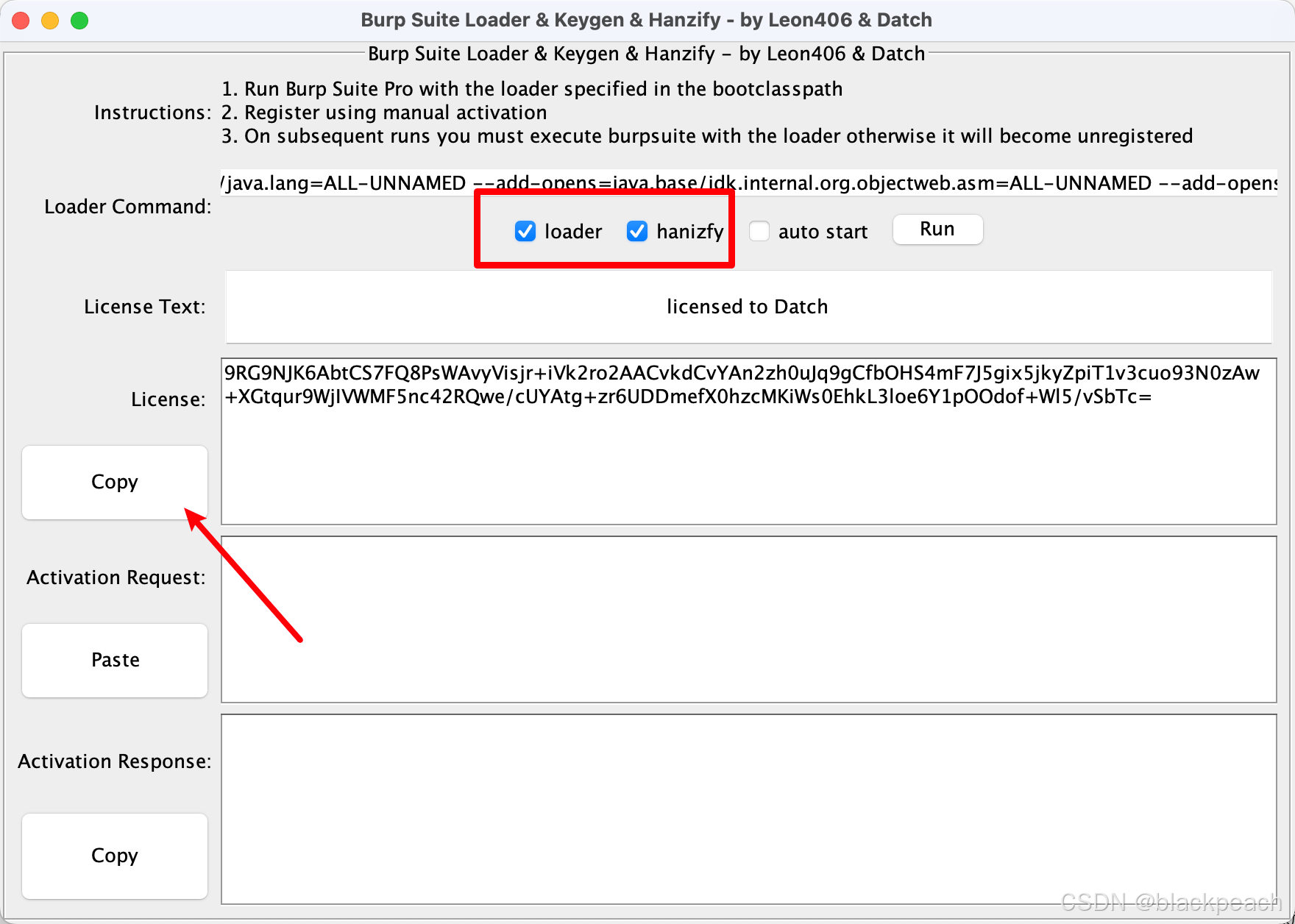Click the 'License Text:' label
Viewport: 1295px width, 924px height.
click(145, 307)
